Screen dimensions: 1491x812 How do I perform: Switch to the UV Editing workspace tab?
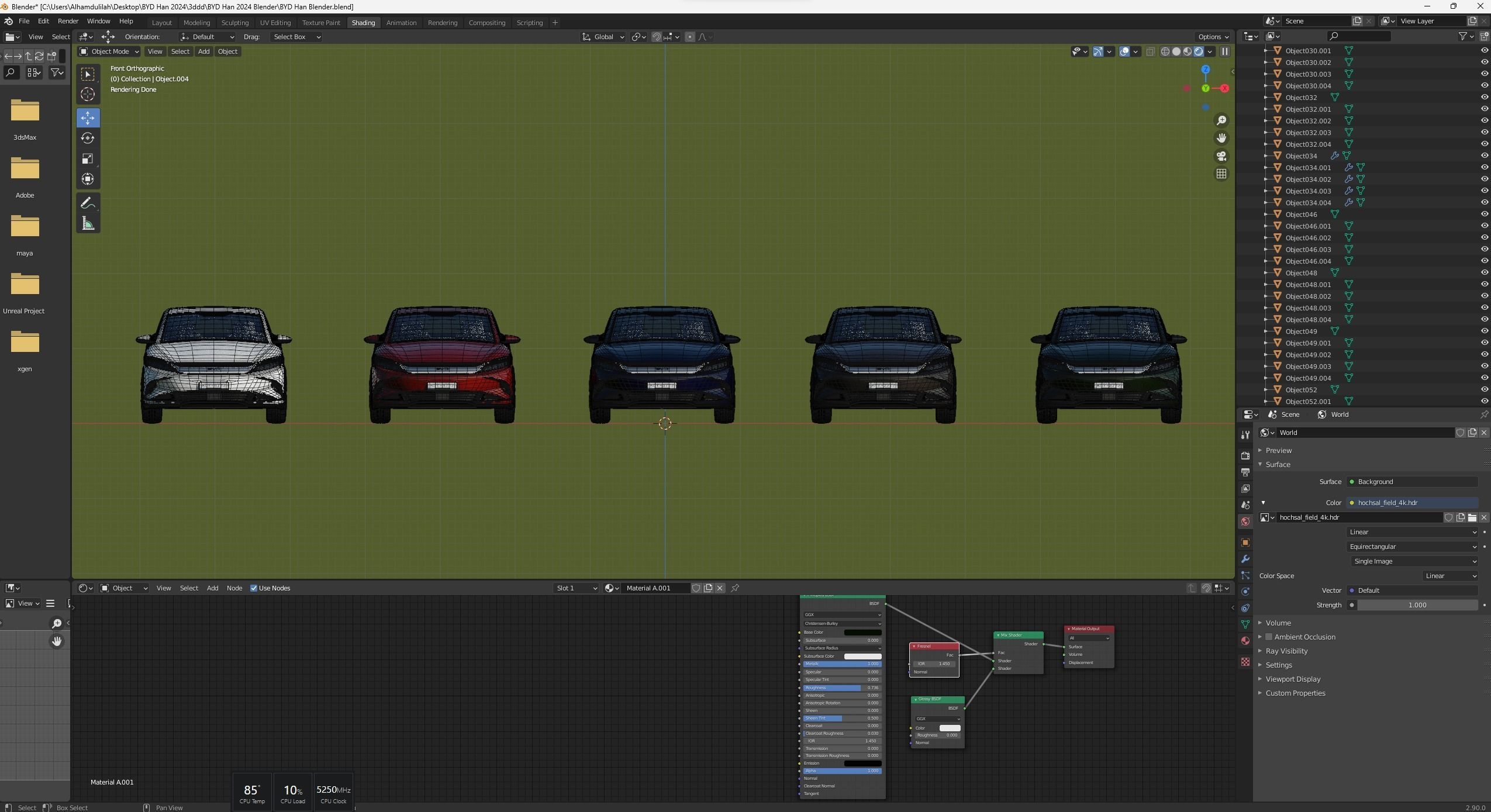pyautogui.click(x=275, y=23)
